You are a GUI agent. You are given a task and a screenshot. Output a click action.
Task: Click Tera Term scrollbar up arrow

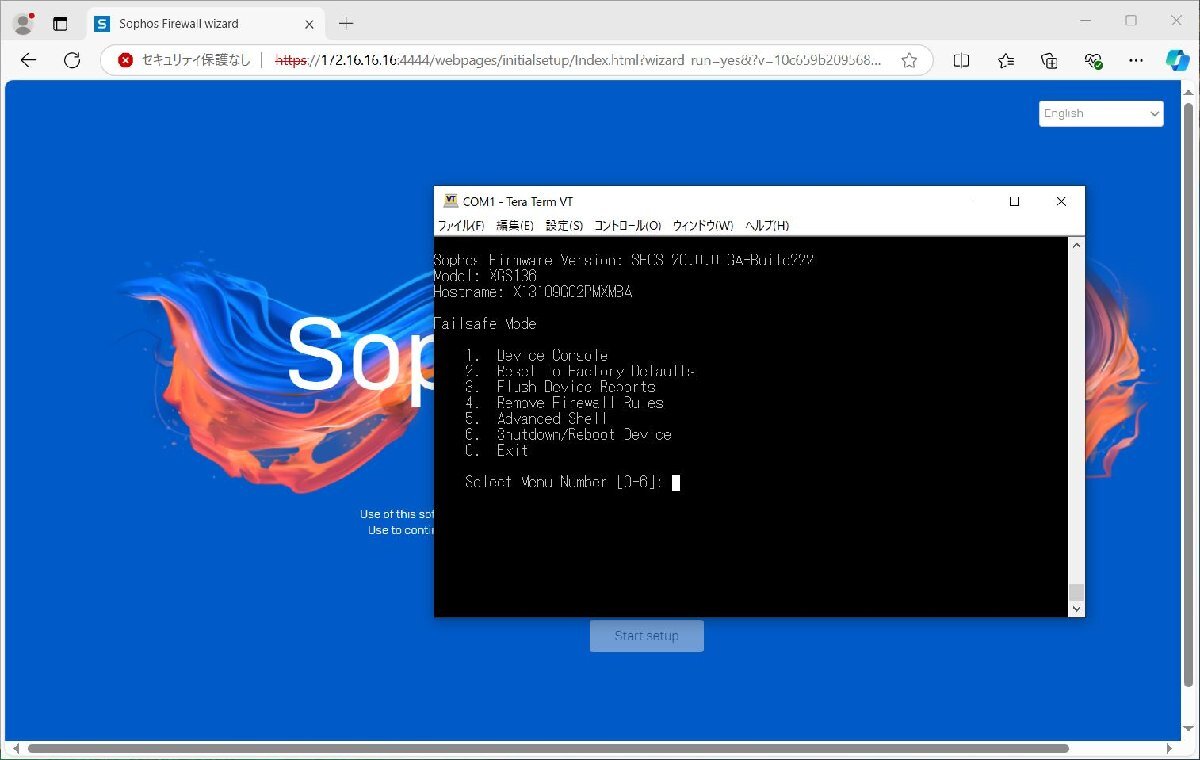[x=1076, y=245]
